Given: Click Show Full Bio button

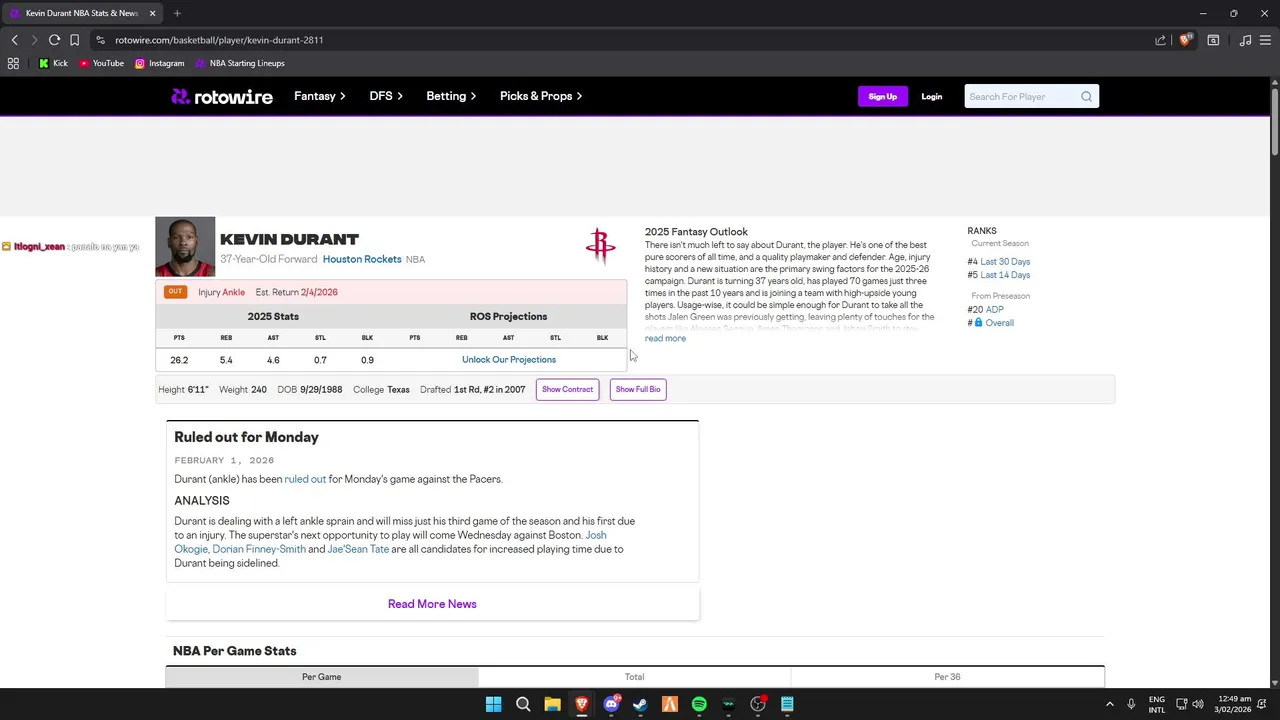Looking at the screenshot, I should click(638, 389).
